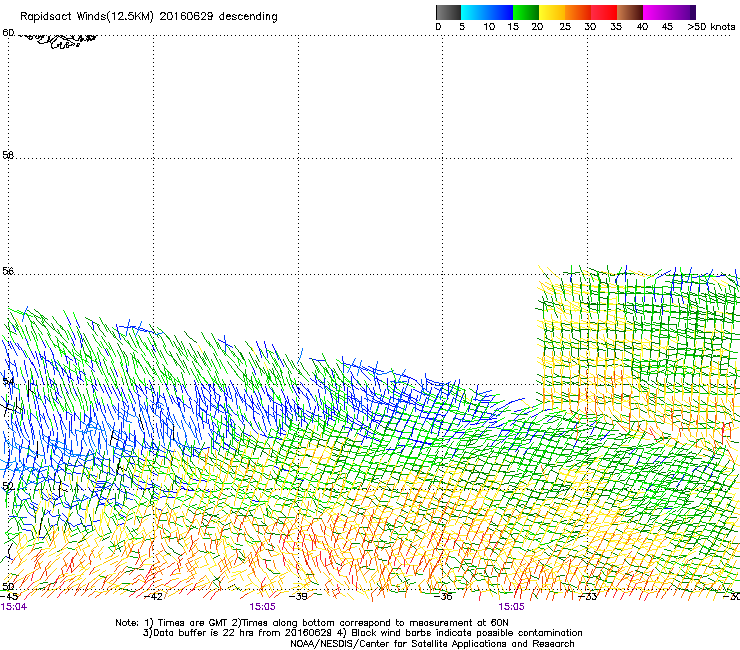Click the latitude label '56'
The width and height of the screenshot is (740, 650).
point(8,271)
